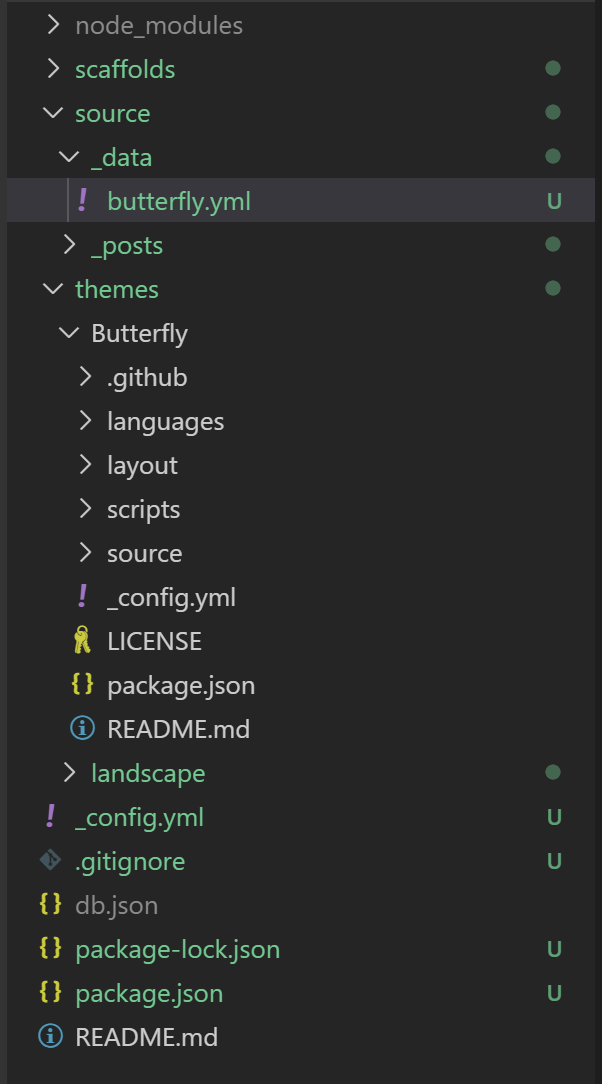Click the yellow key icon beside LICENSE
602x1084 pixels.
82,641
